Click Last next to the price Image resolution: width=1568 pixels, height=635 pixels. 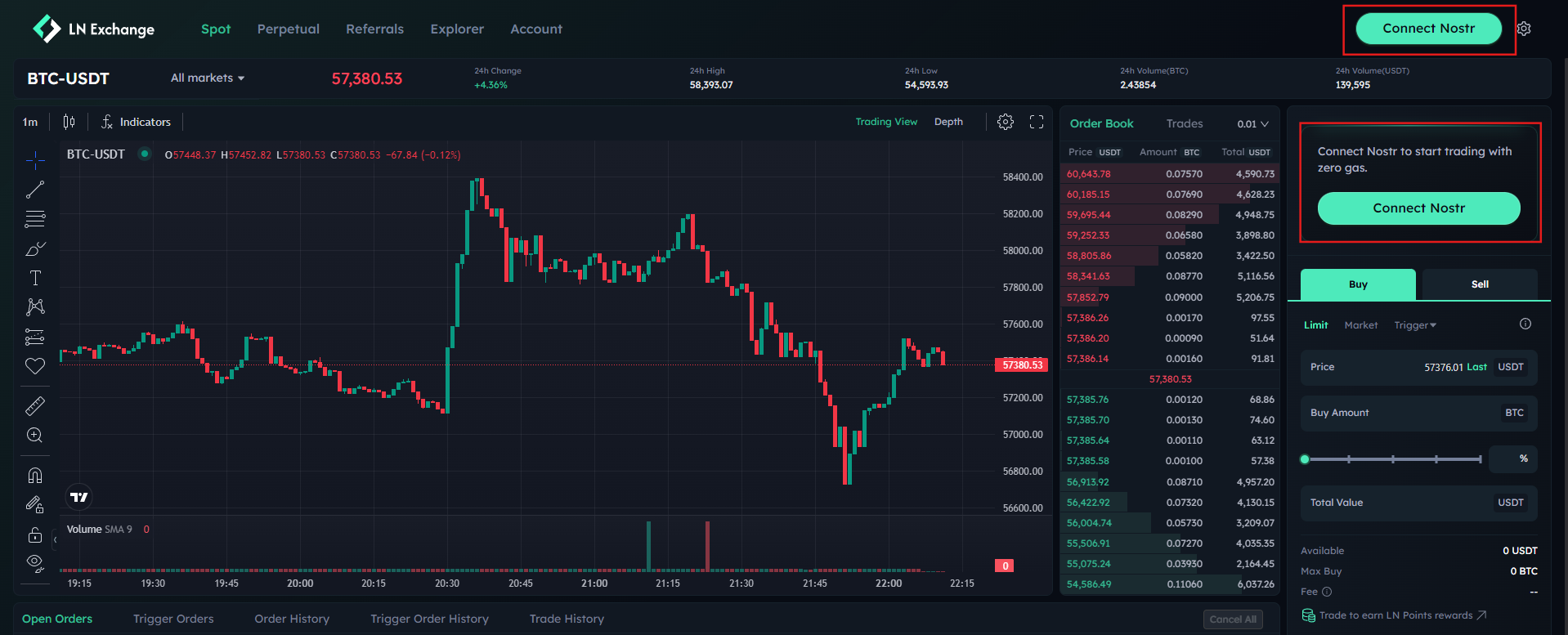[x=1476, y=367]
